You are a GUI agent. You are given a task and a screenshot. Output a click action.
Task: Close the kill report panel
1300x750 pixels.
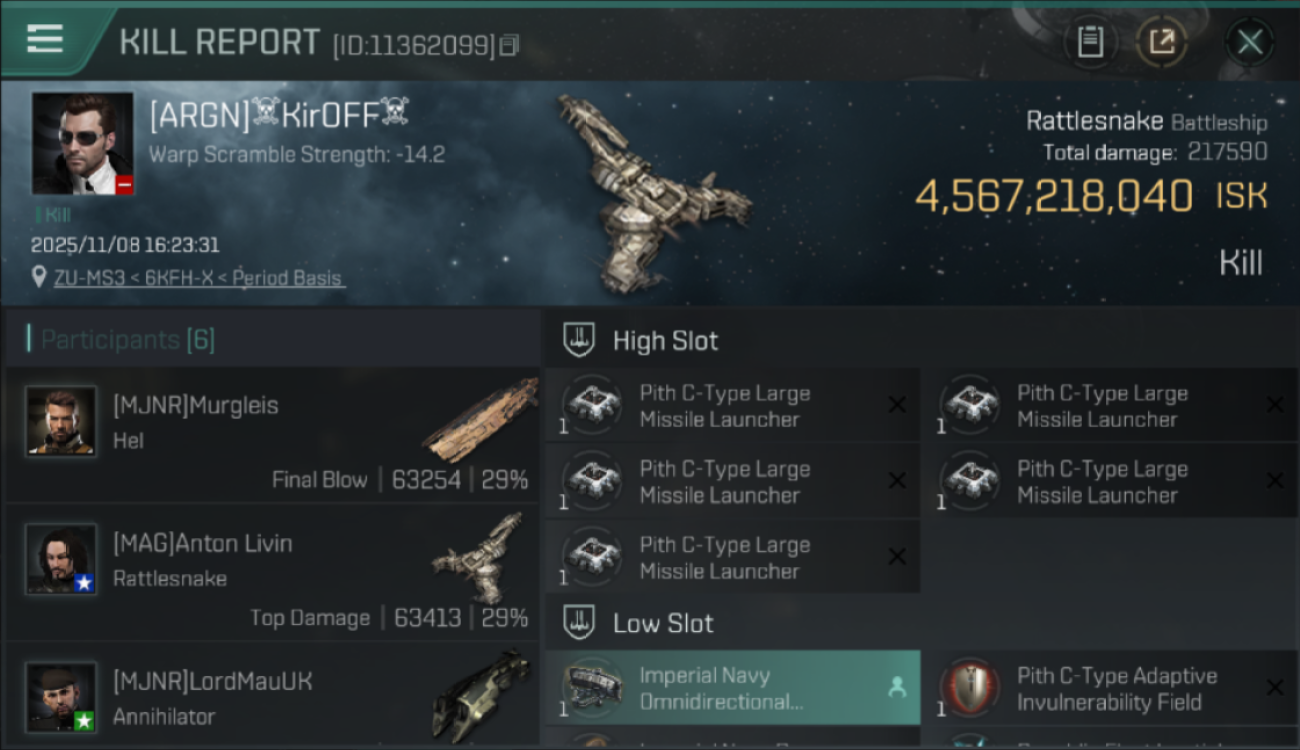[x=1250, y=42]
